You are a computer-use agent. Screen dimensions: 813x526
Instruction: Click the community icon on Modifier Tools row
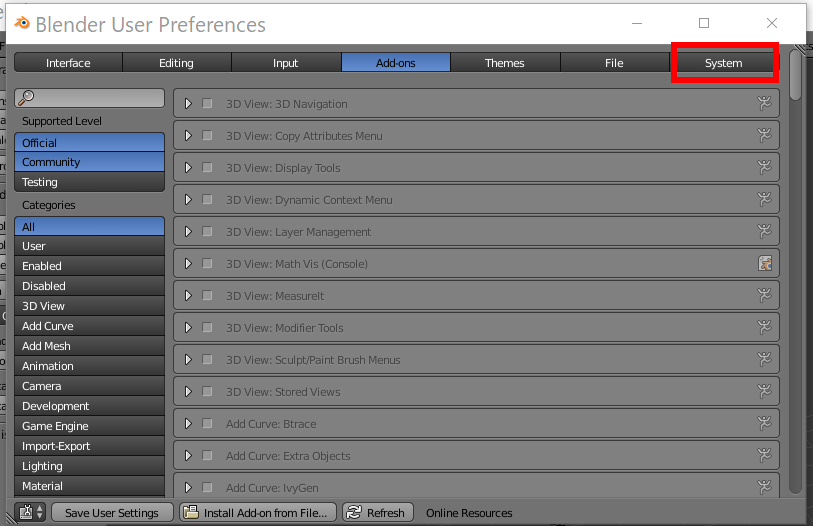coord(764,327)
